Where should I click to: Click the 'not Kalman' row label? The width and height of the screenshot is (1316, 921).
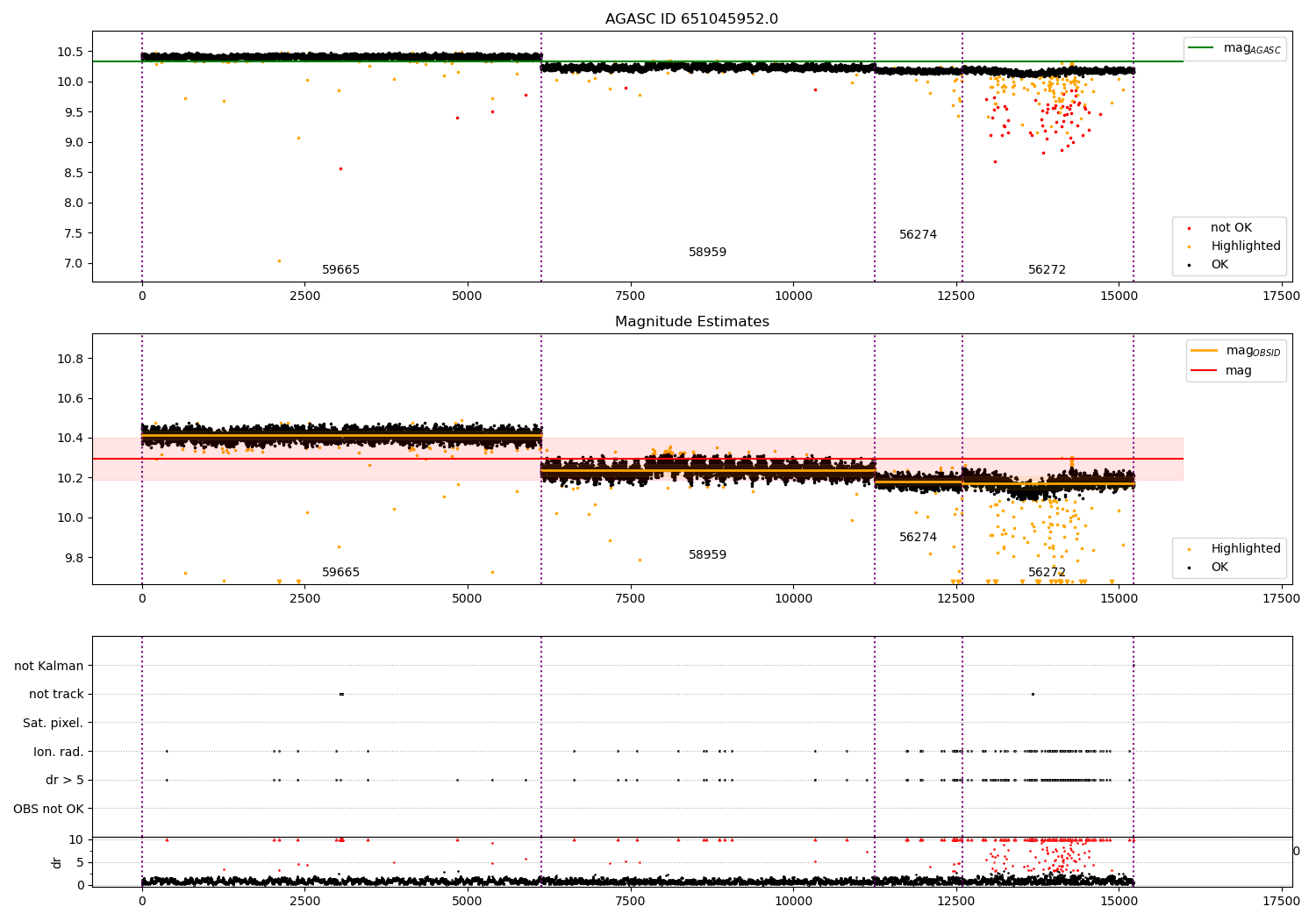click(x=49, y=666)
